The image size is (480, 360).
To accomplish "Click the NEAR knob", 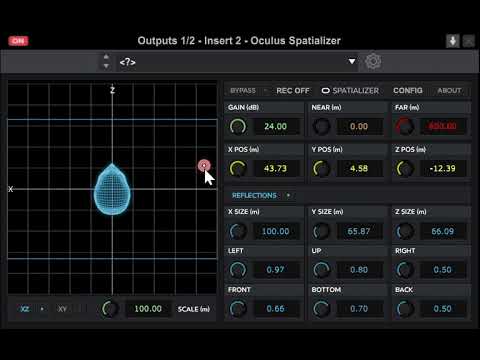I will [321, 126].
